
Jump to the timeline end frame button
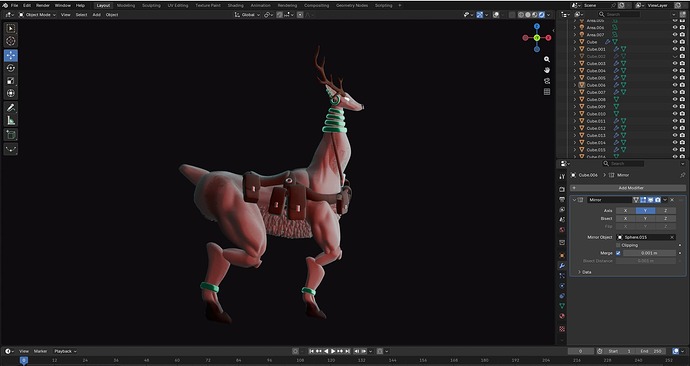pyautogui.click(x=348, y=351)
